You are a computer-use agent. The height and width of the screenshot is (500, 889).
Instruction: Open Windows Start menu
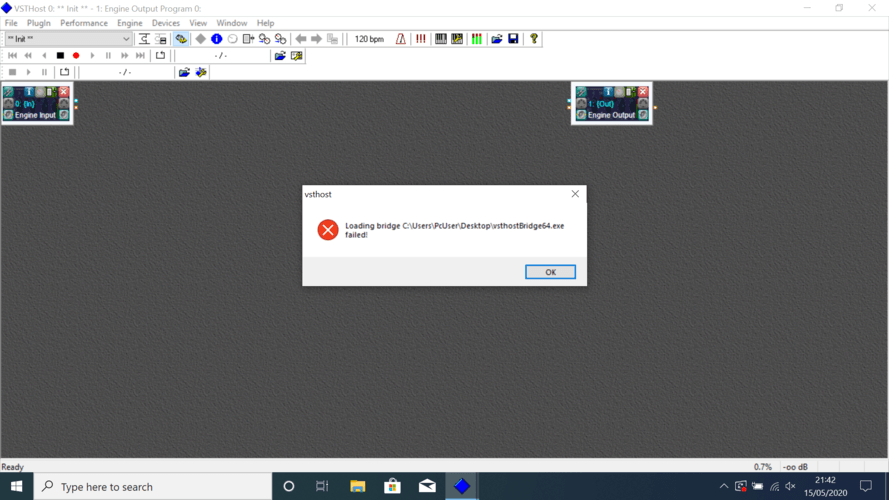point(16,486)
